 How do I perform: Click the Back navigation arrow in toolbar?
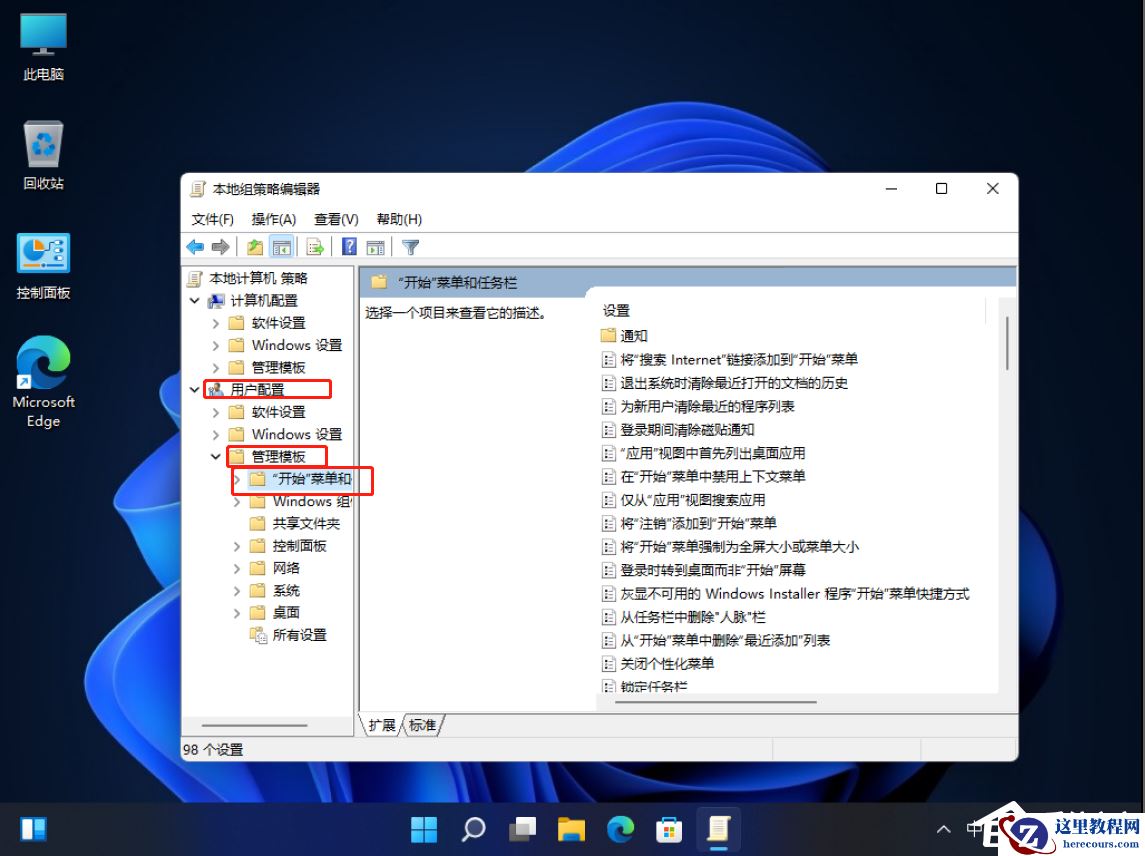pos(195,247)
